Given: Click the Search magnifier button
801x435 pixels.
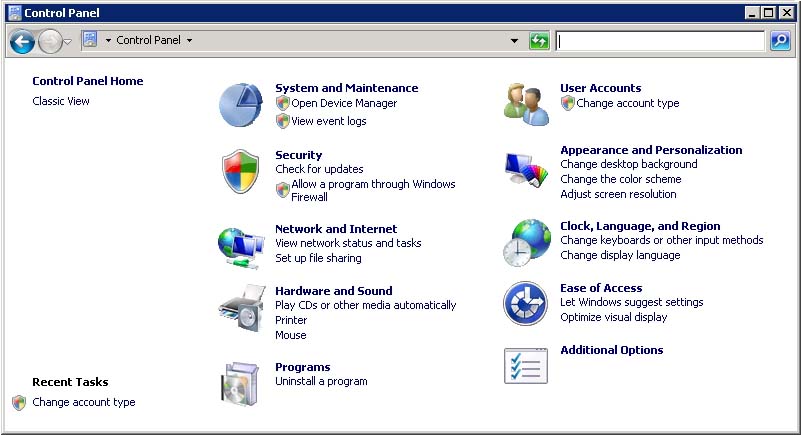Looking at the screenshot, I should pyautogui.click(x=780, y=40).
